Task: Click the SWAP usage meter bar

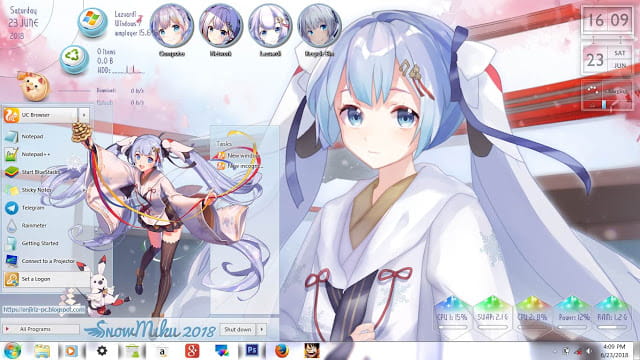Action: click(x=493, y=327)
